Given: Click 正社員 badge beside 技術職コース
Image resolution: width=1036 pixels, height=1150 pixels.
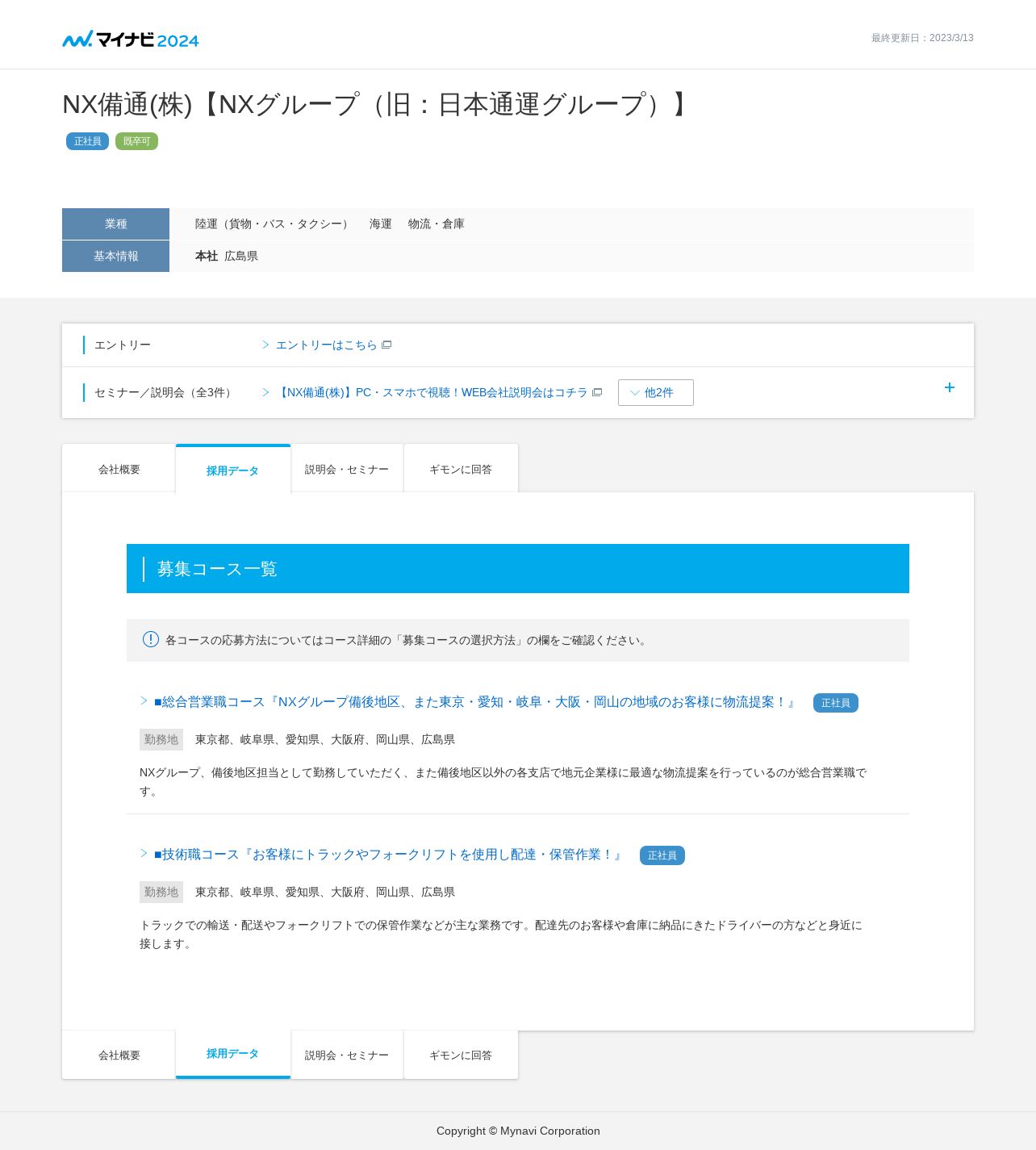Looking at the screenshot, I should click(662, 855).
